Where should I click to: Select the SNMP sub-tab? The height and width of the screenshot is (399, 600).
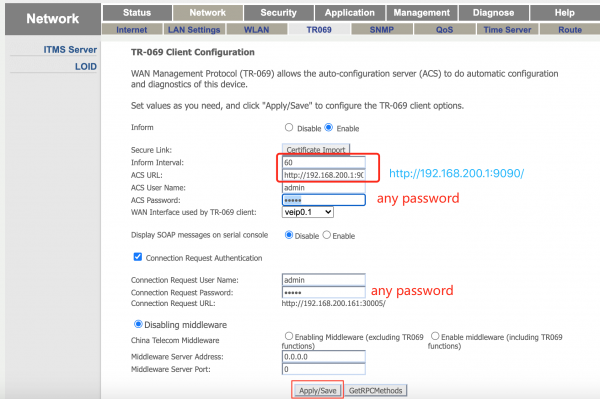(382, 29)
